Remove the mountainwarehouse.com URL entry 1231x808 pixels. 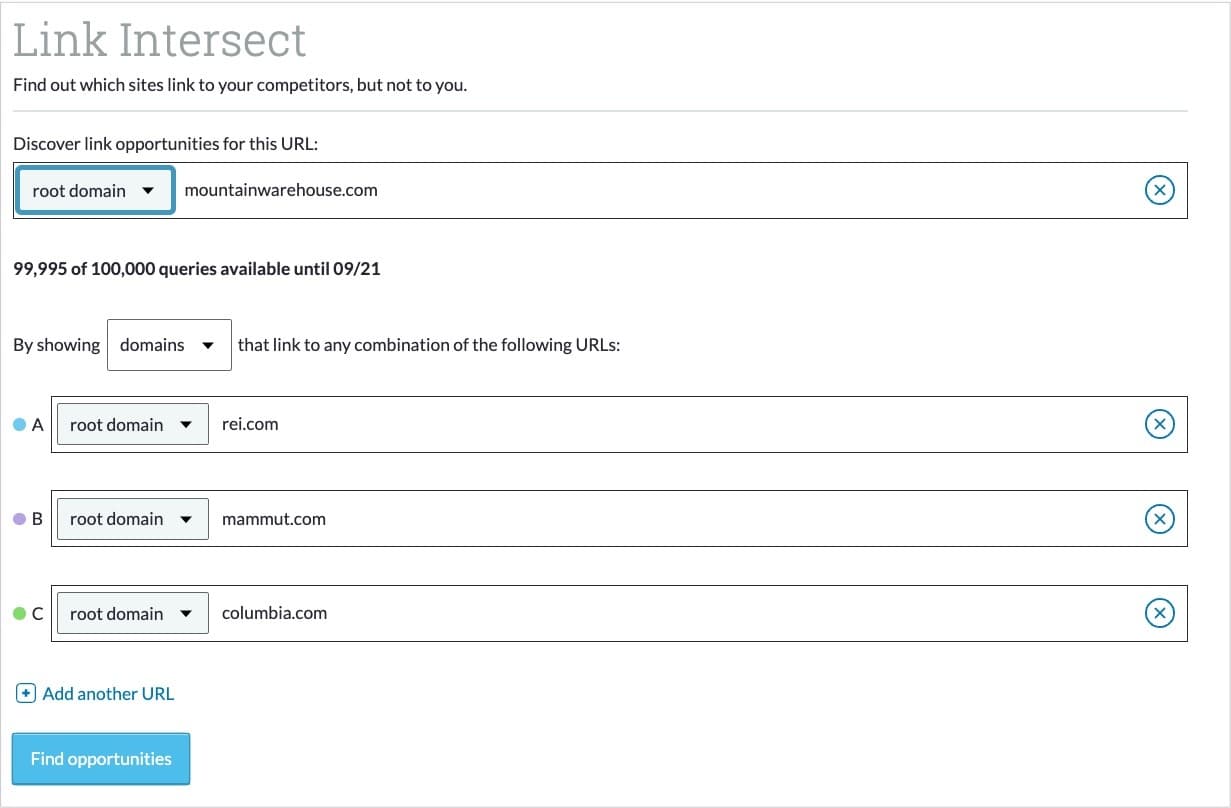click(1159, 189)
